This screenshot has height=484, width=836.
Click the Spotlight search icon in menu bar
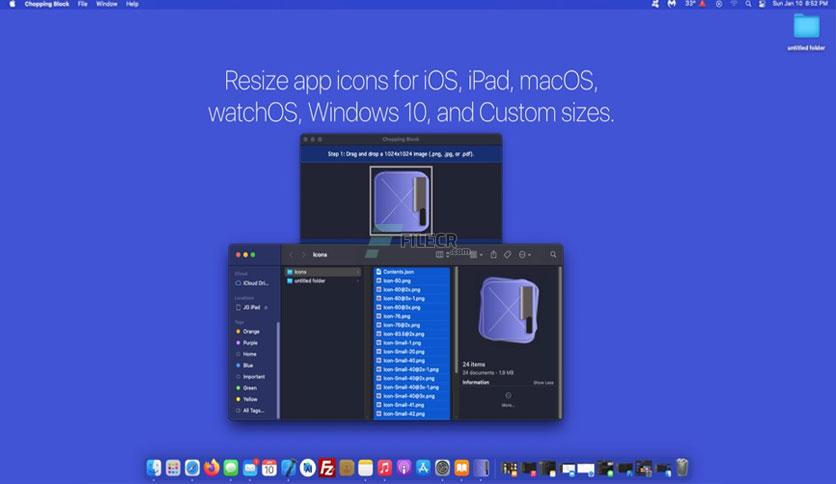tap(748, 4)
